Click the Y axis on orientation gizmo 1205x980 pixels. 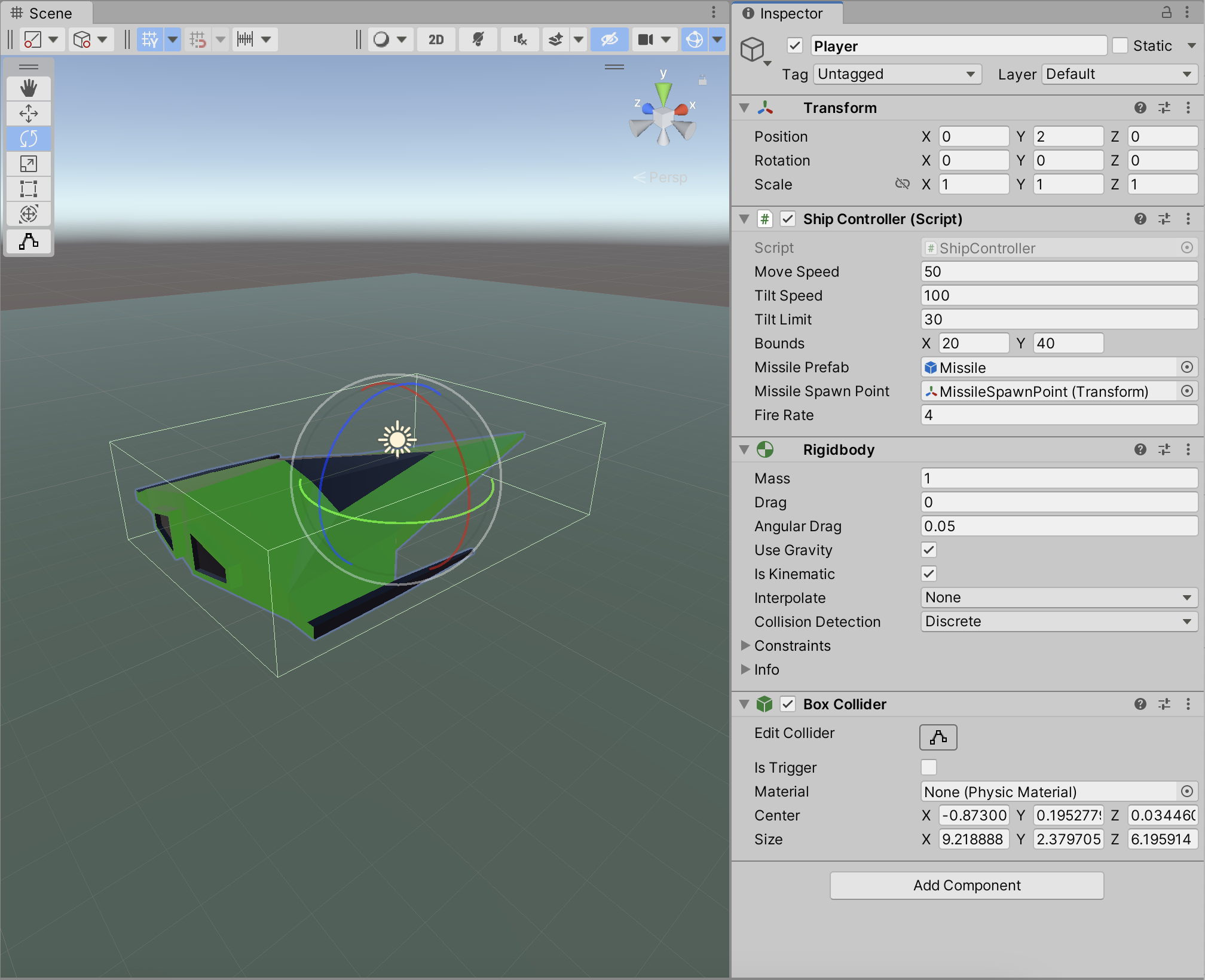663,93
